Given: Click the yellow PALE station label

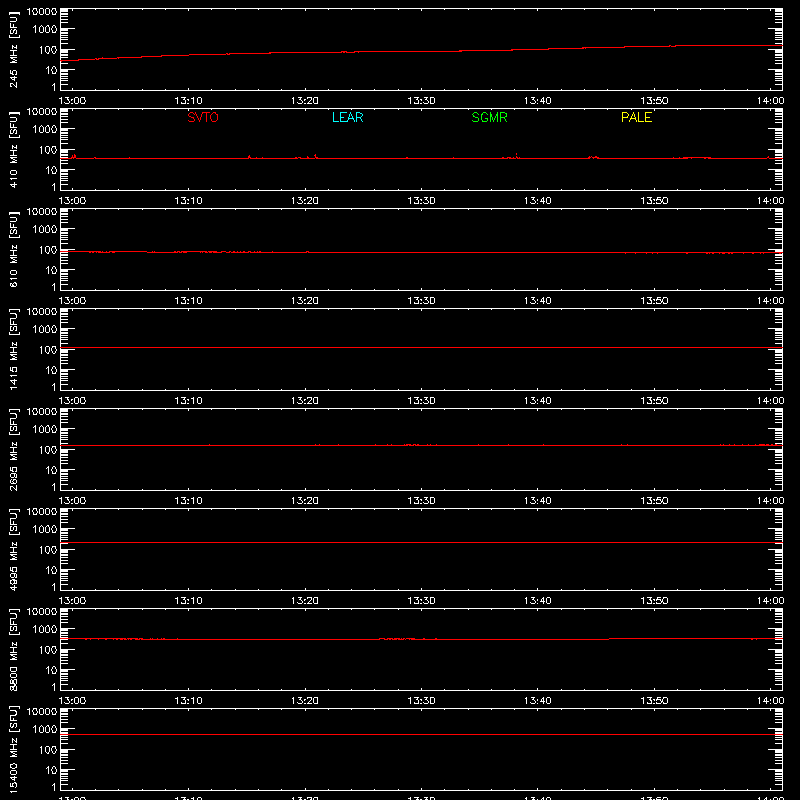Looking at the screenshot, I should tap(636, 117).
